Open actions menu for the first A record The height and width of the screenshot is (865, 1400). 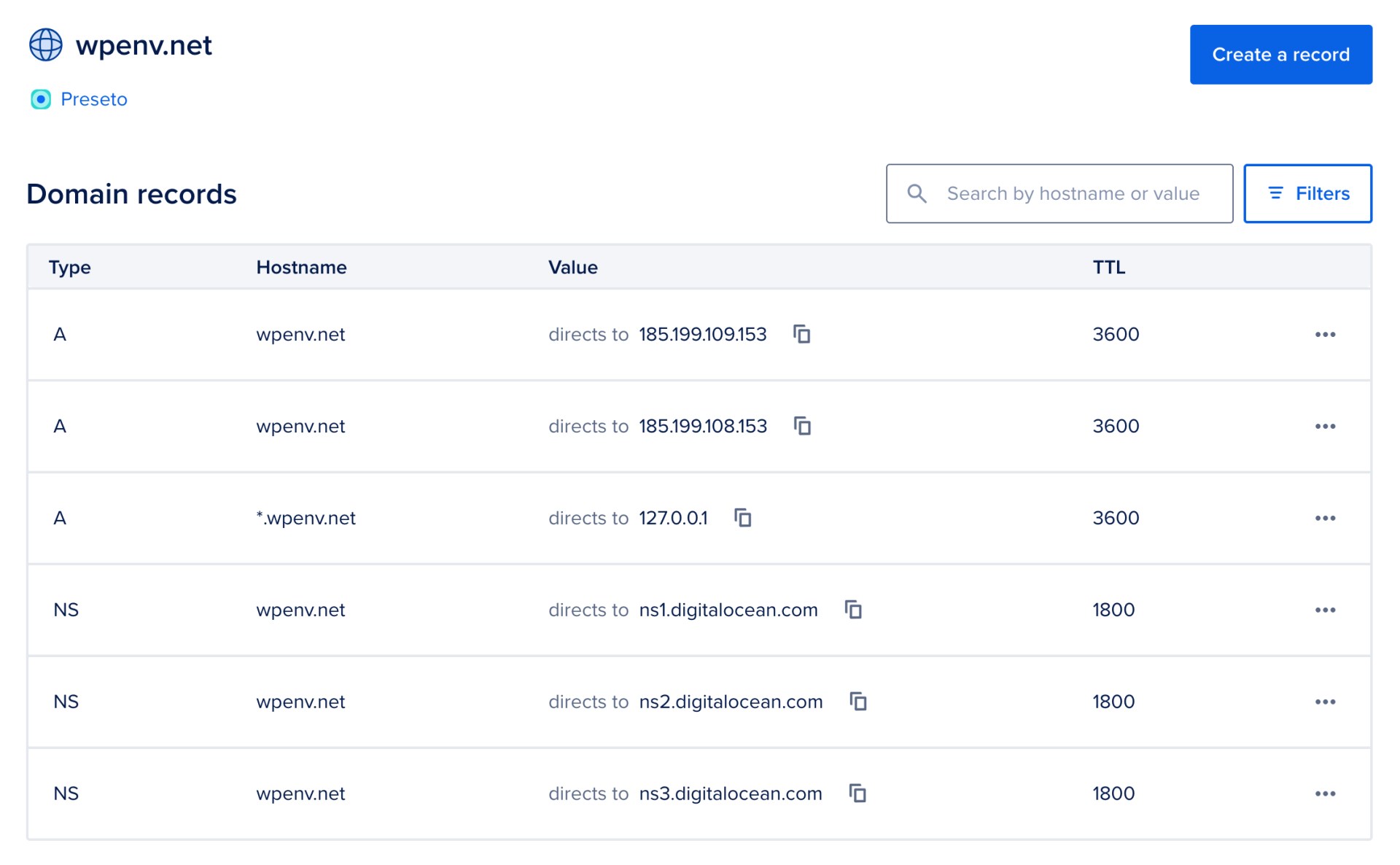click(x=1326, y=334)
